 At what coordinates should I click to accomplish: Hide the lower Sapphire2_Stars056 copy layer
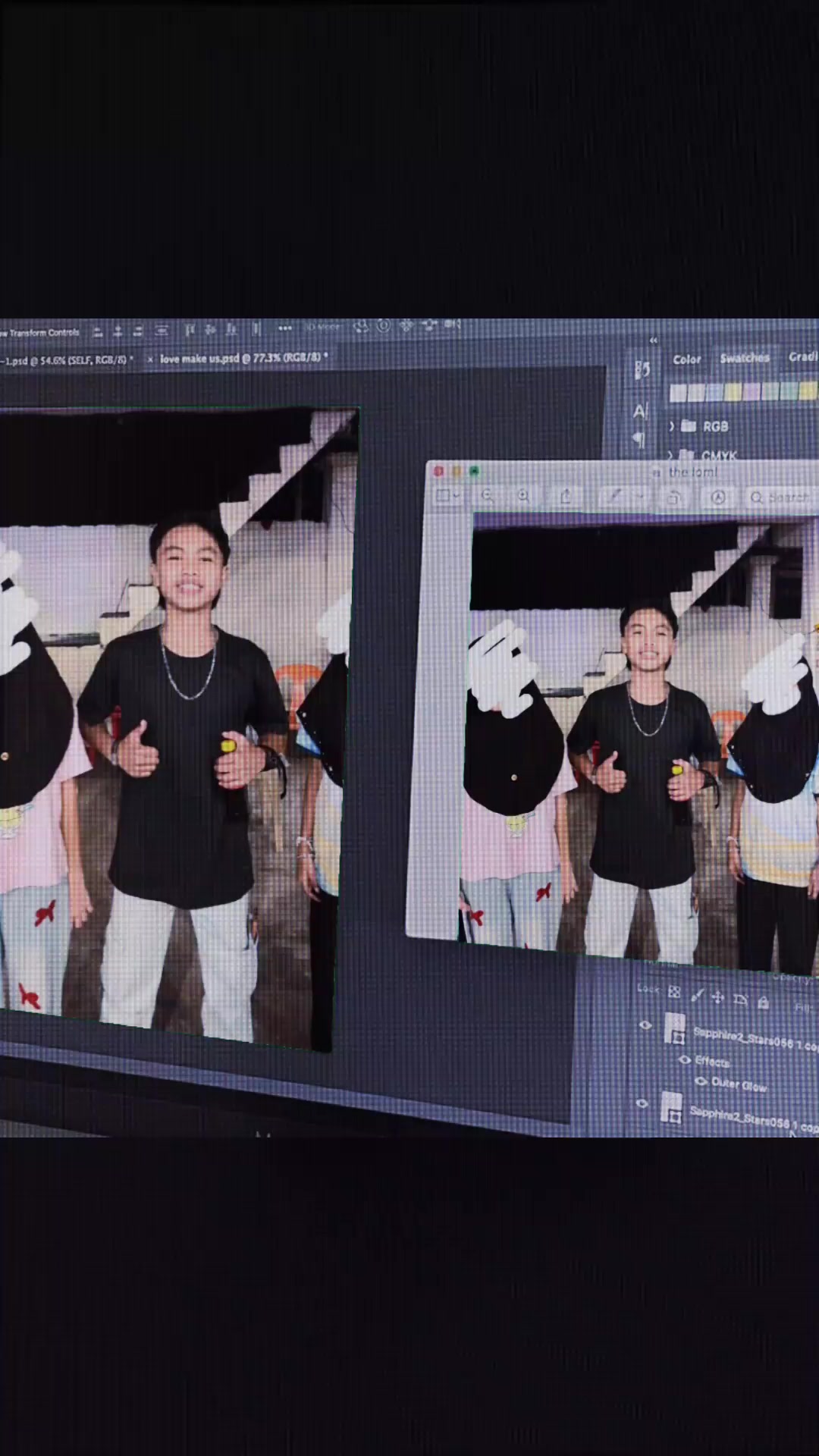(642, 1104)
